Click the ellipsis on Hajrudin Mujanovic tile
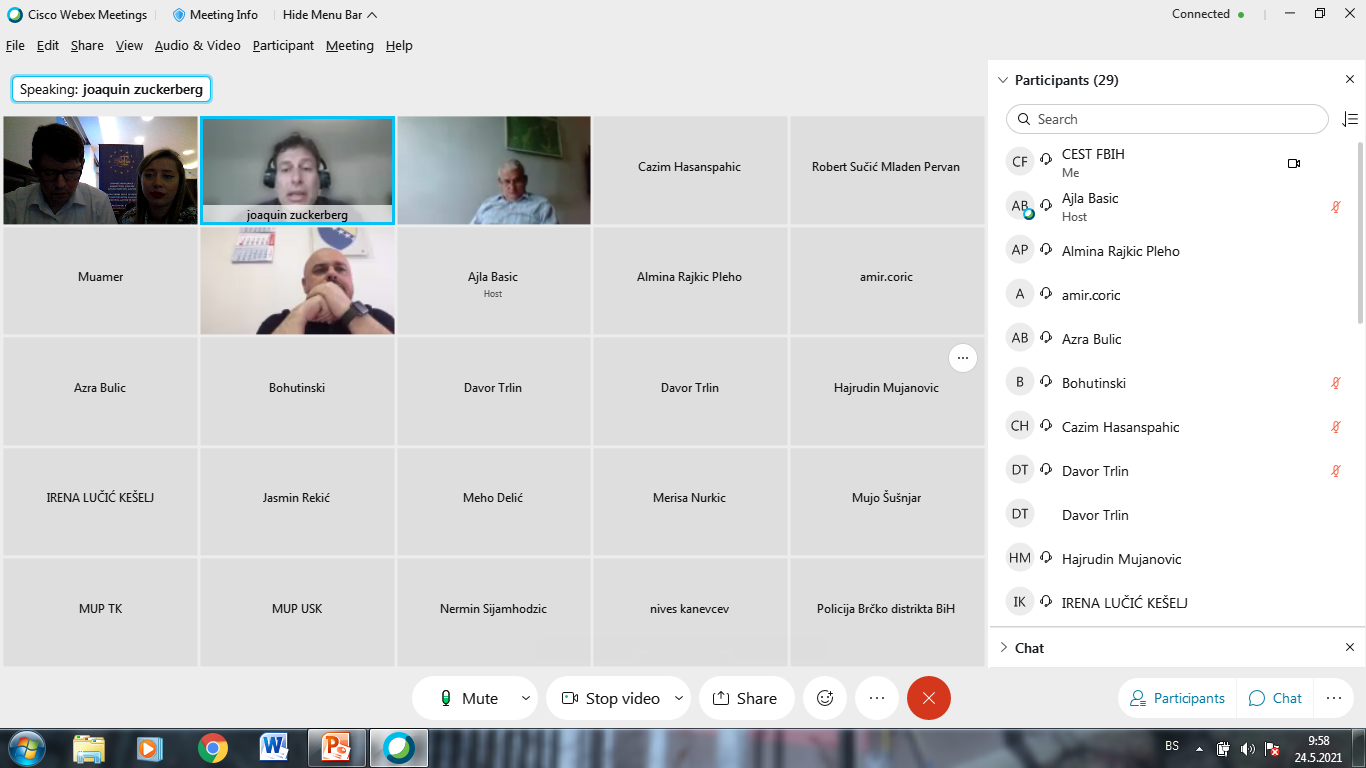The image size is (1366, 768). pyautogui.click(x=962, y=358)
